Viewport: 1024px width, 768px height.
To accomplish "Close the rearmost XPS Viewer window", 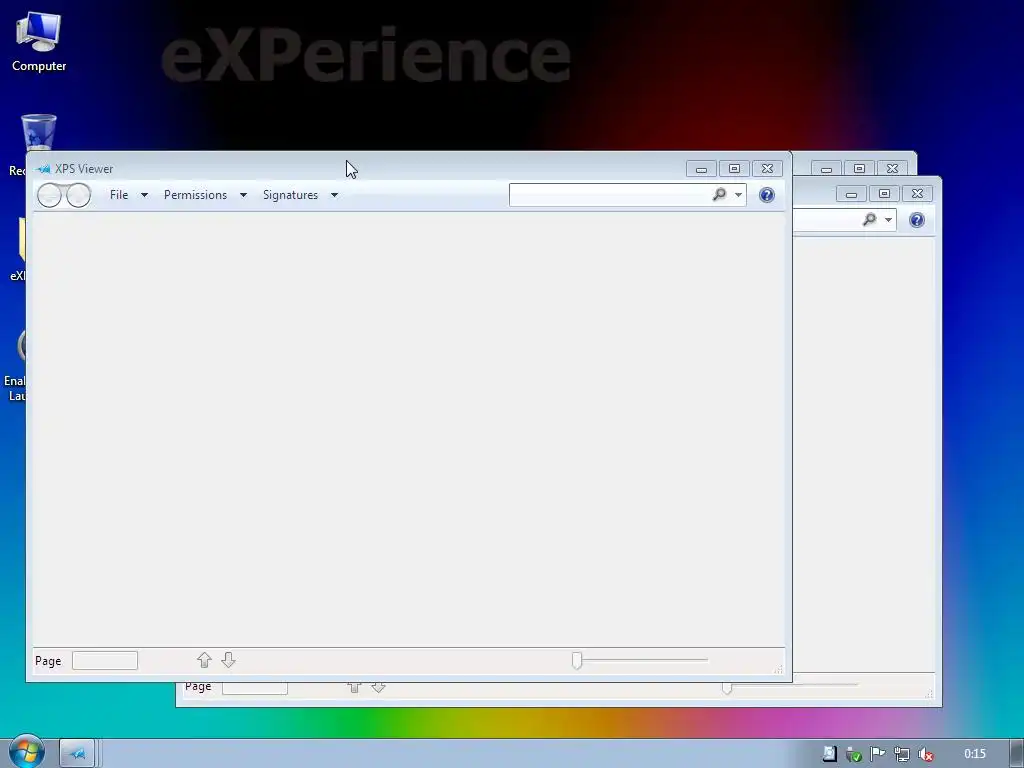I will point(893,169).
